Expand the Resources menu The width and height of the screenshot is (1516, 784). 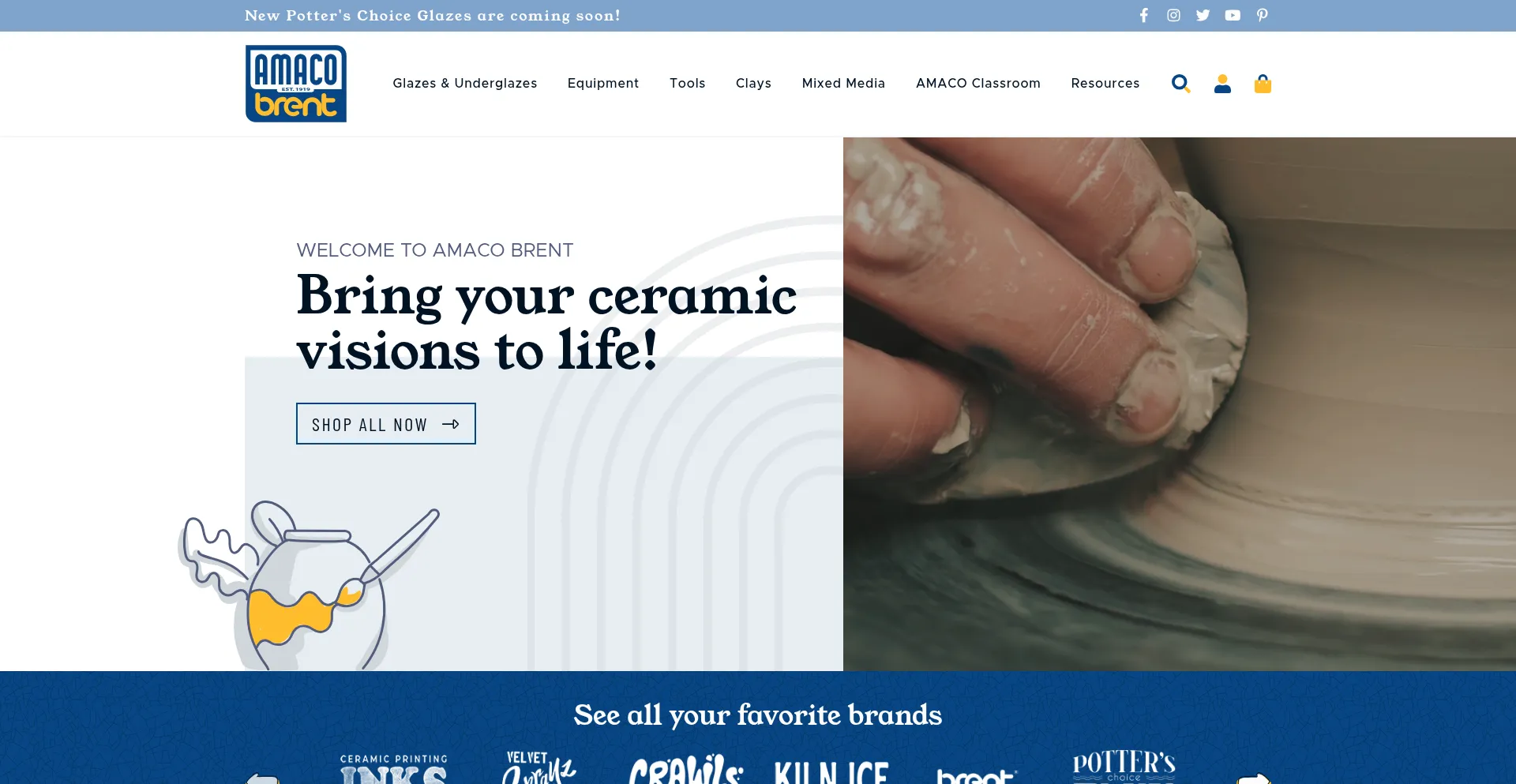point(1105,83)
